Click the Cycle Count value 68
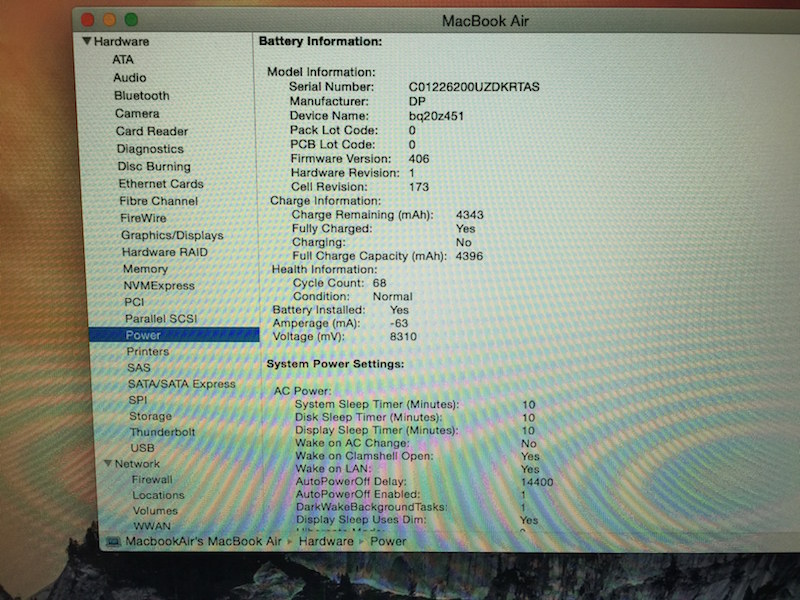 (x=380, y=283)
